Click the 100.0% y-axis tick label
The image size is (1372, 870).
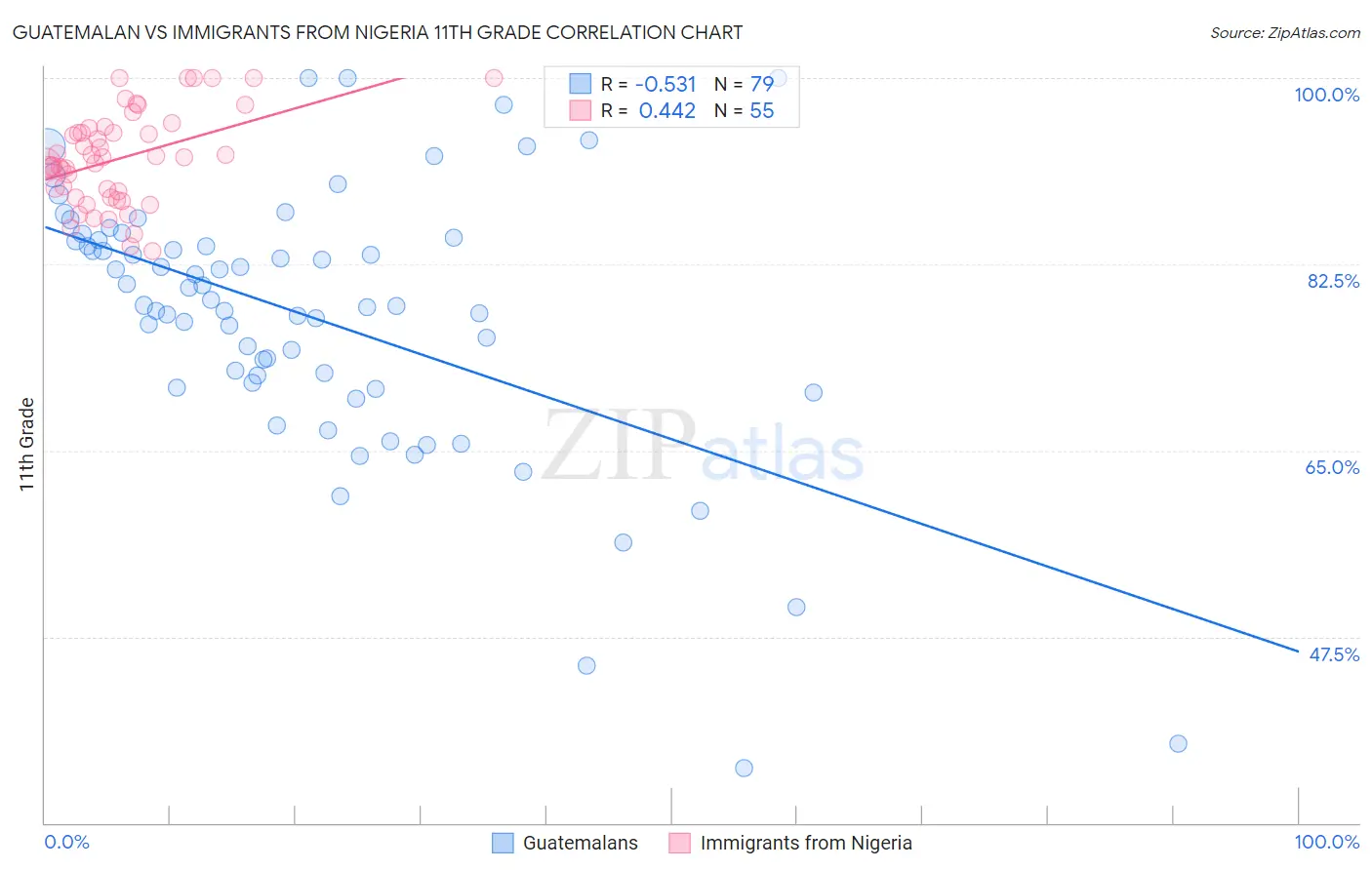click(1327, 95)
